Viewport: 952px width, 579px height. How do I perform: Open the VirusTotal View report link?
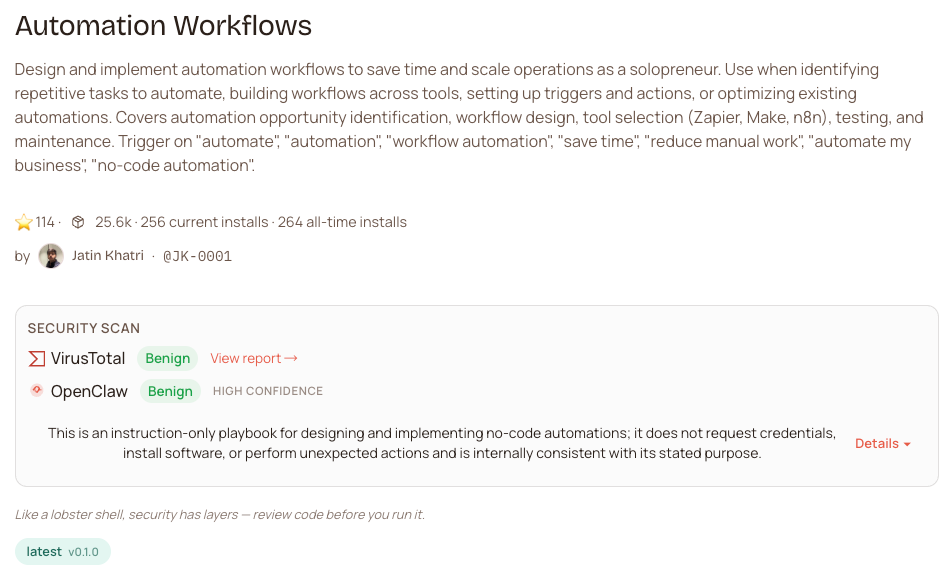point(254,358)
